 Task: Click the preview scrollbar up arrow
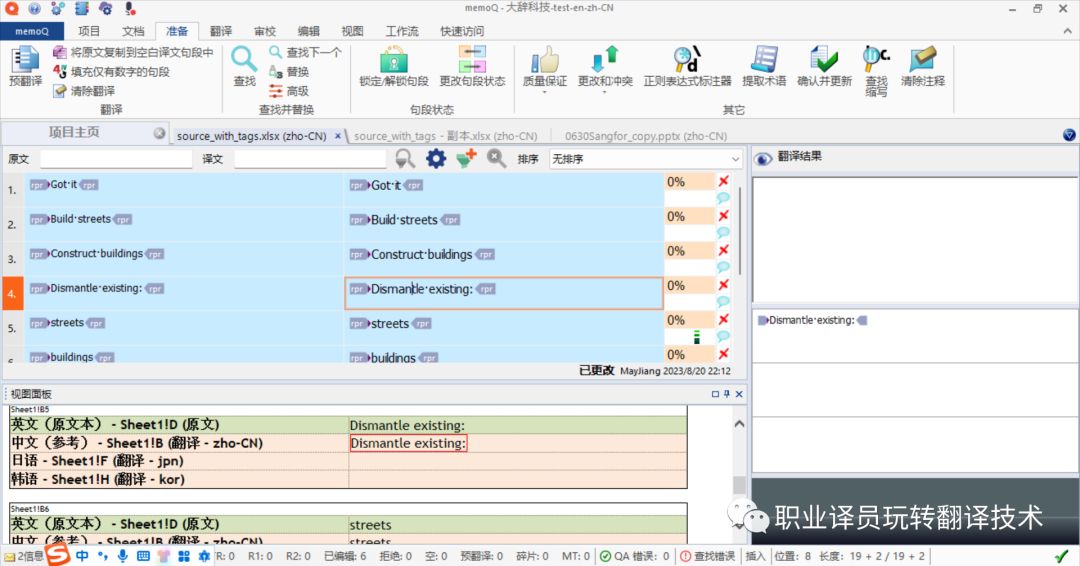(739, 424)
